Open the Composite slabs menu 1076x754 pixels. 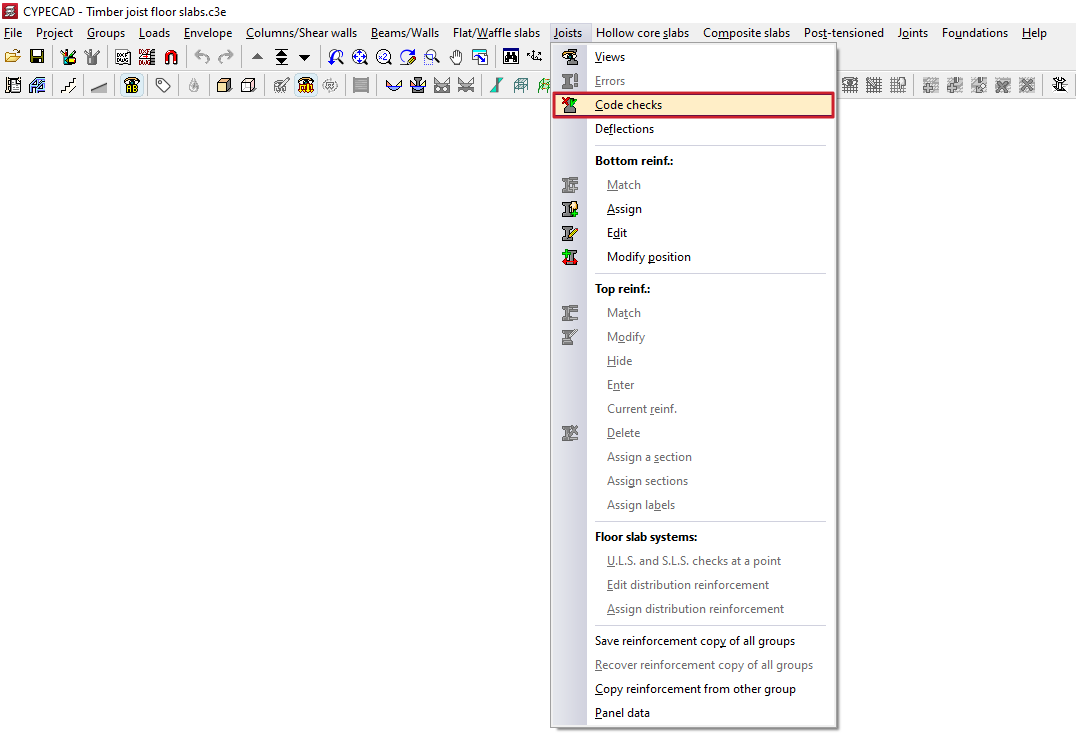pos(746,33)
